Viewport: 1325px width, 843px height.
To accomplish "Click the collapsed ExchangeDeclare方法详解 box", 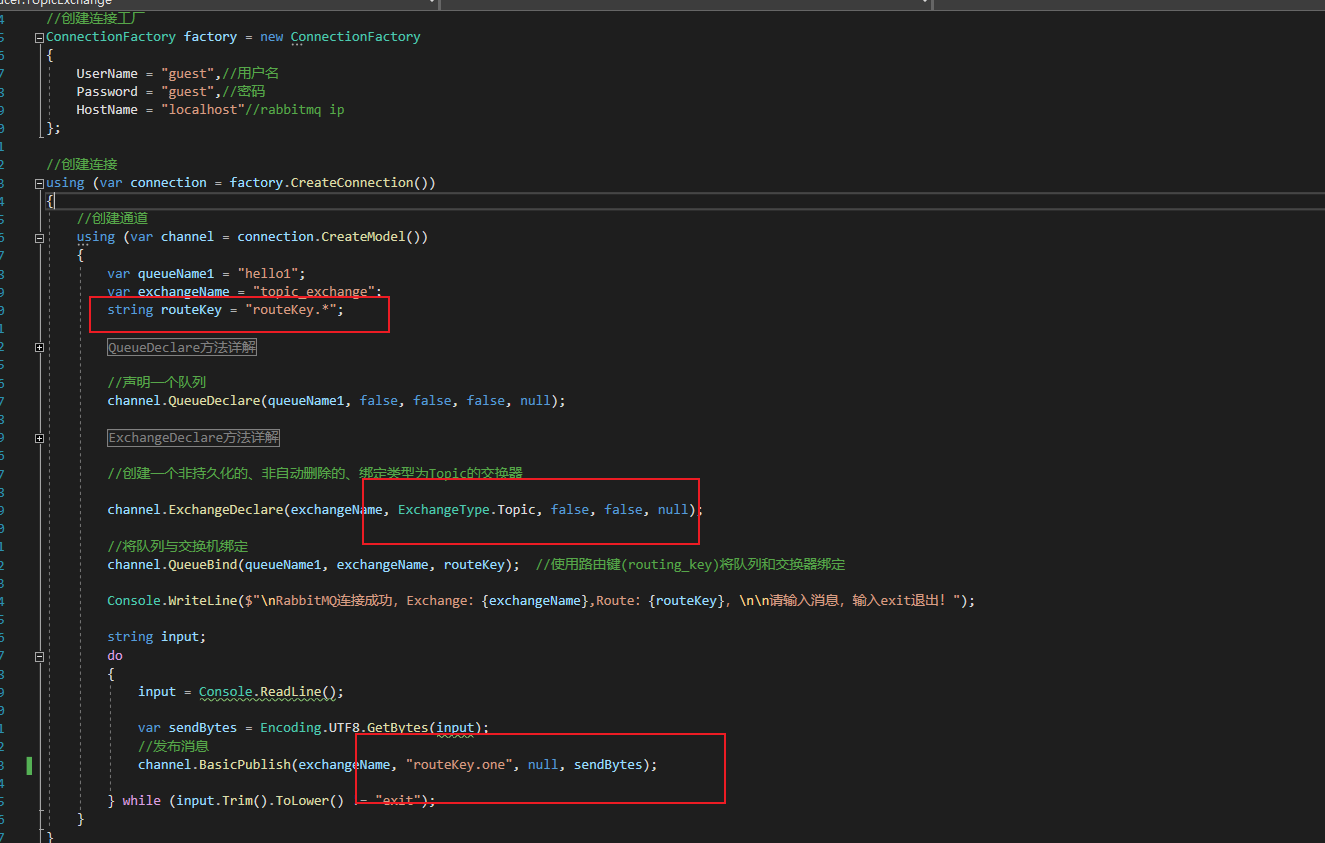I will pyautogui.click(x=194, y=438).
